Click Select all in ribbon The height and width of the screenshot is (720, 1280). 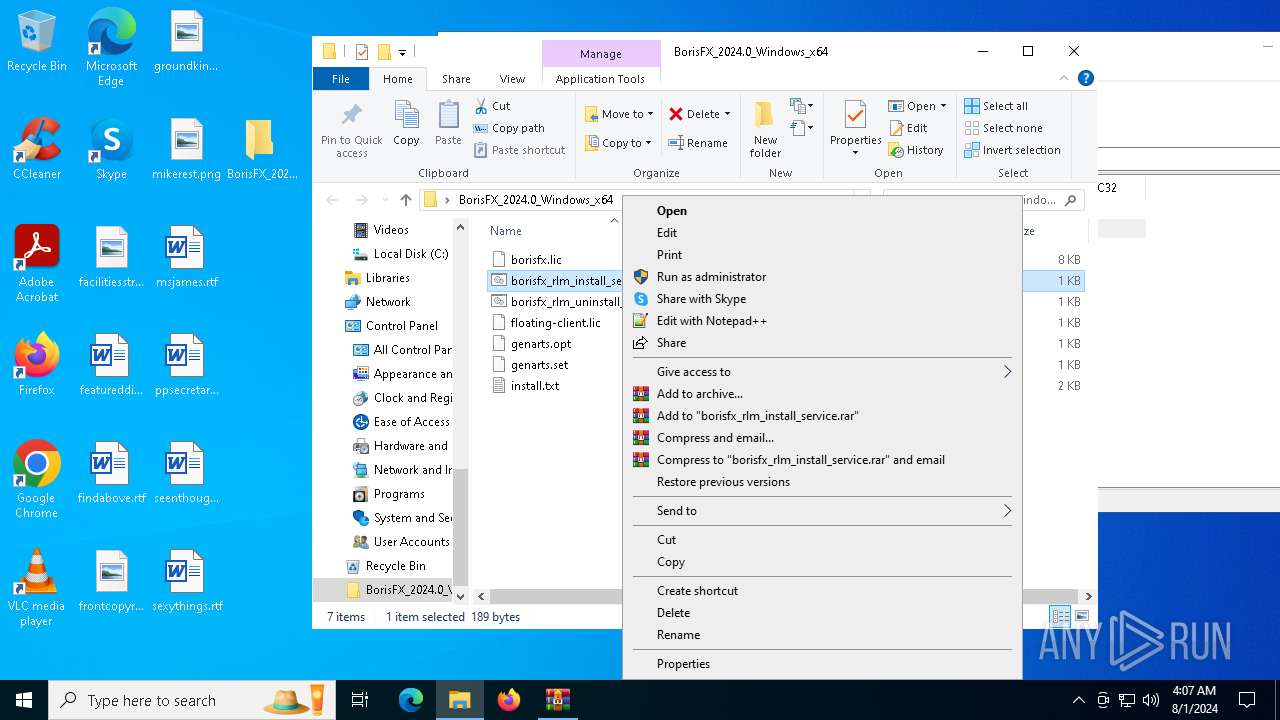996,106
